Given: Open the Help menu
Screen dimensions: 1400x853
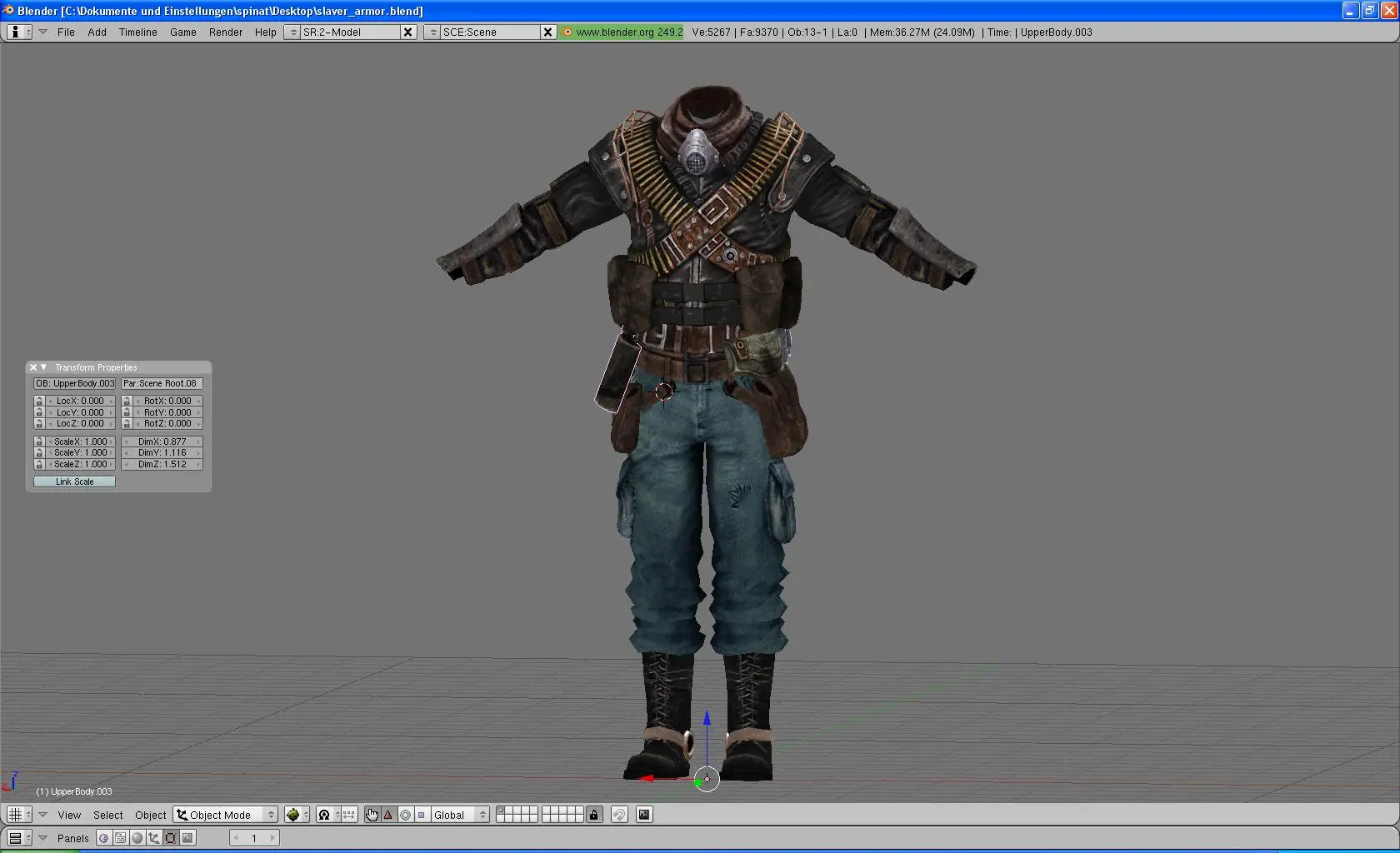Looking at the screenshot, I should [266, 32].
